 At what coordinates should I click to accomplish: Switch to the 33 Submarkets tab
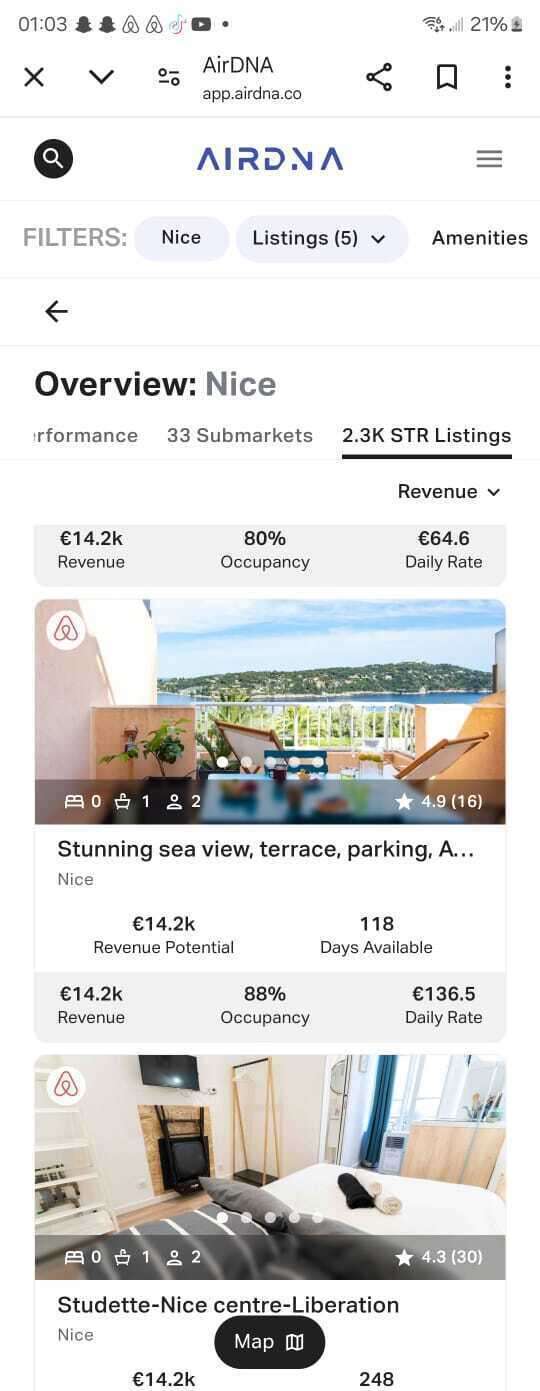point(240,435)
